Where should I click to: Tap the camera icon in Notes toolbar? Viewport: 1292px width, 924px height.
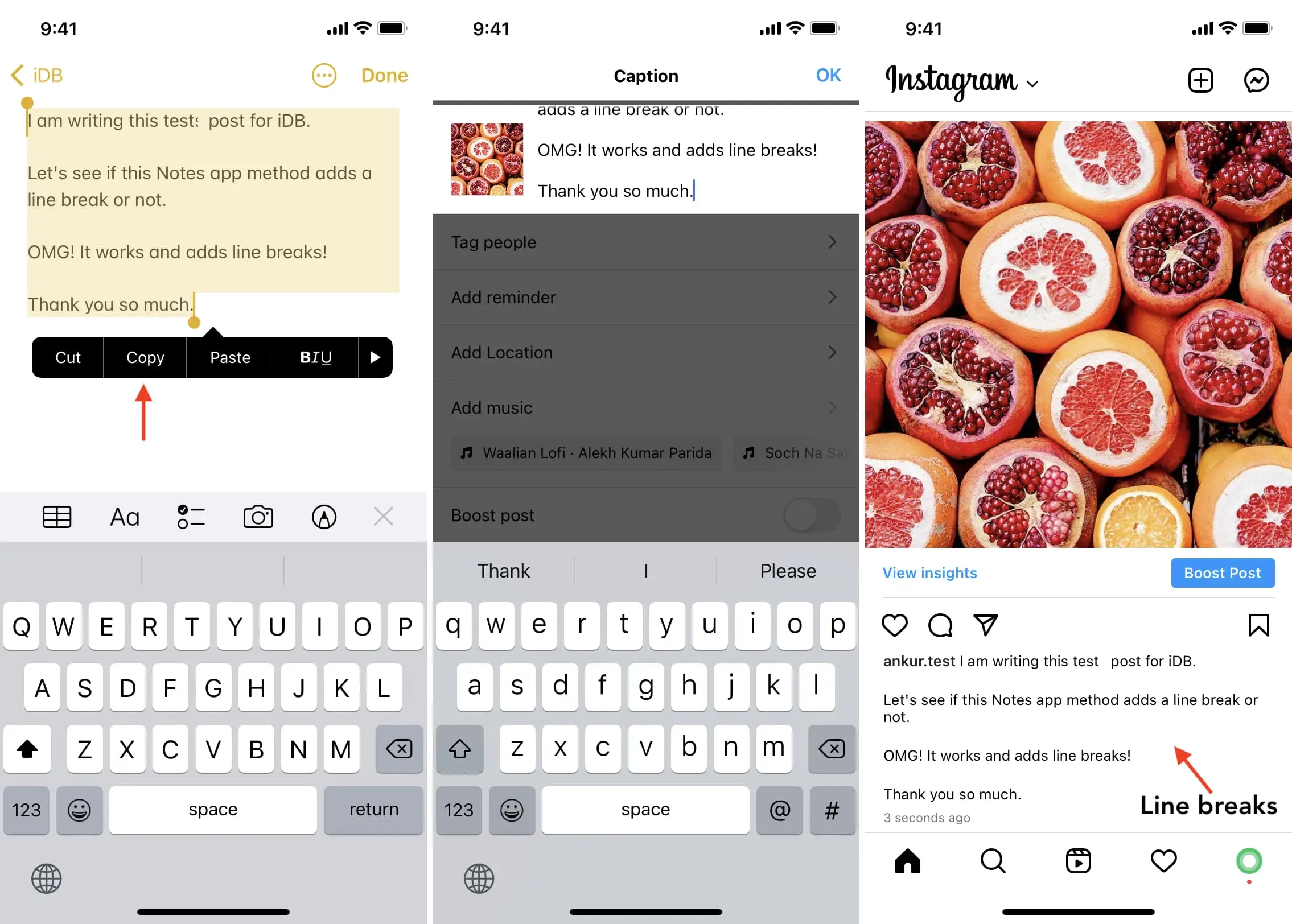tap(258, 517)
